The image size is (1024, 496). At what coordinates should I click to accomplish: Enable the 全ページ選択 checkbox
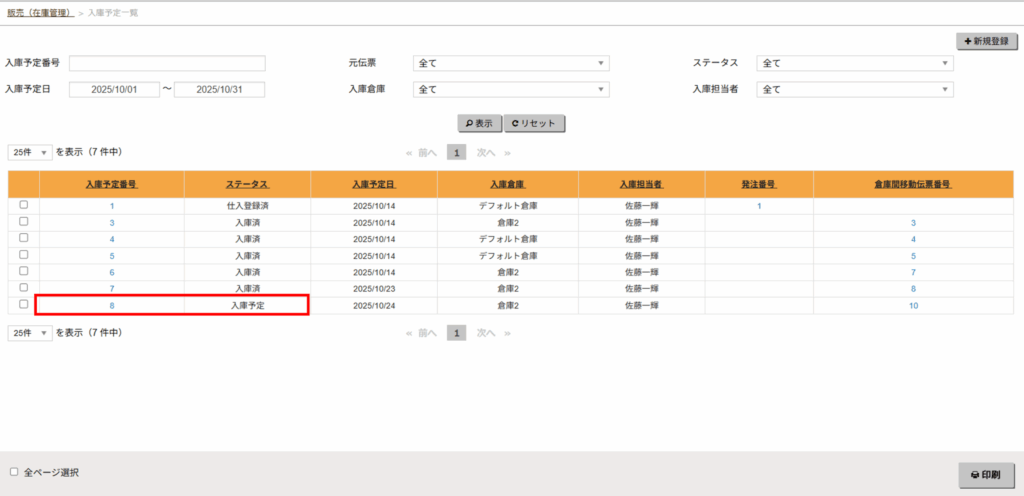point(14,471)
